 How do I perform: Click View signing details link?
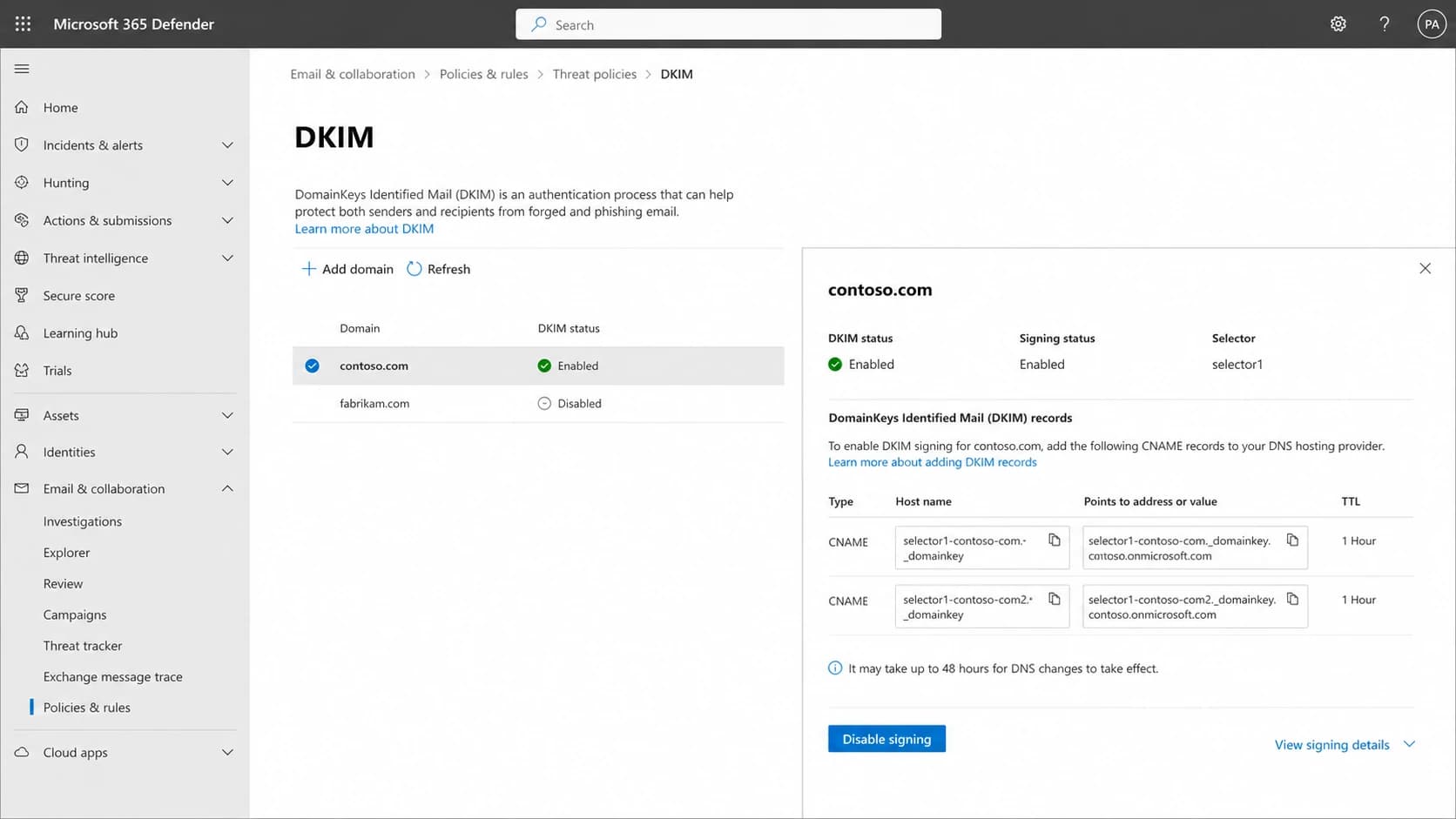(1332, 745)
